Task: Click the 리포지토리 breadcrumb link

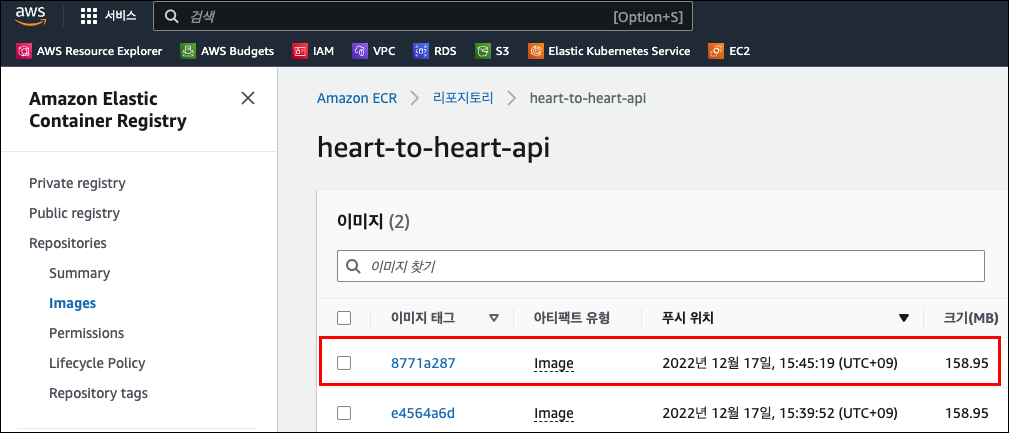Action: pos(463,98)
